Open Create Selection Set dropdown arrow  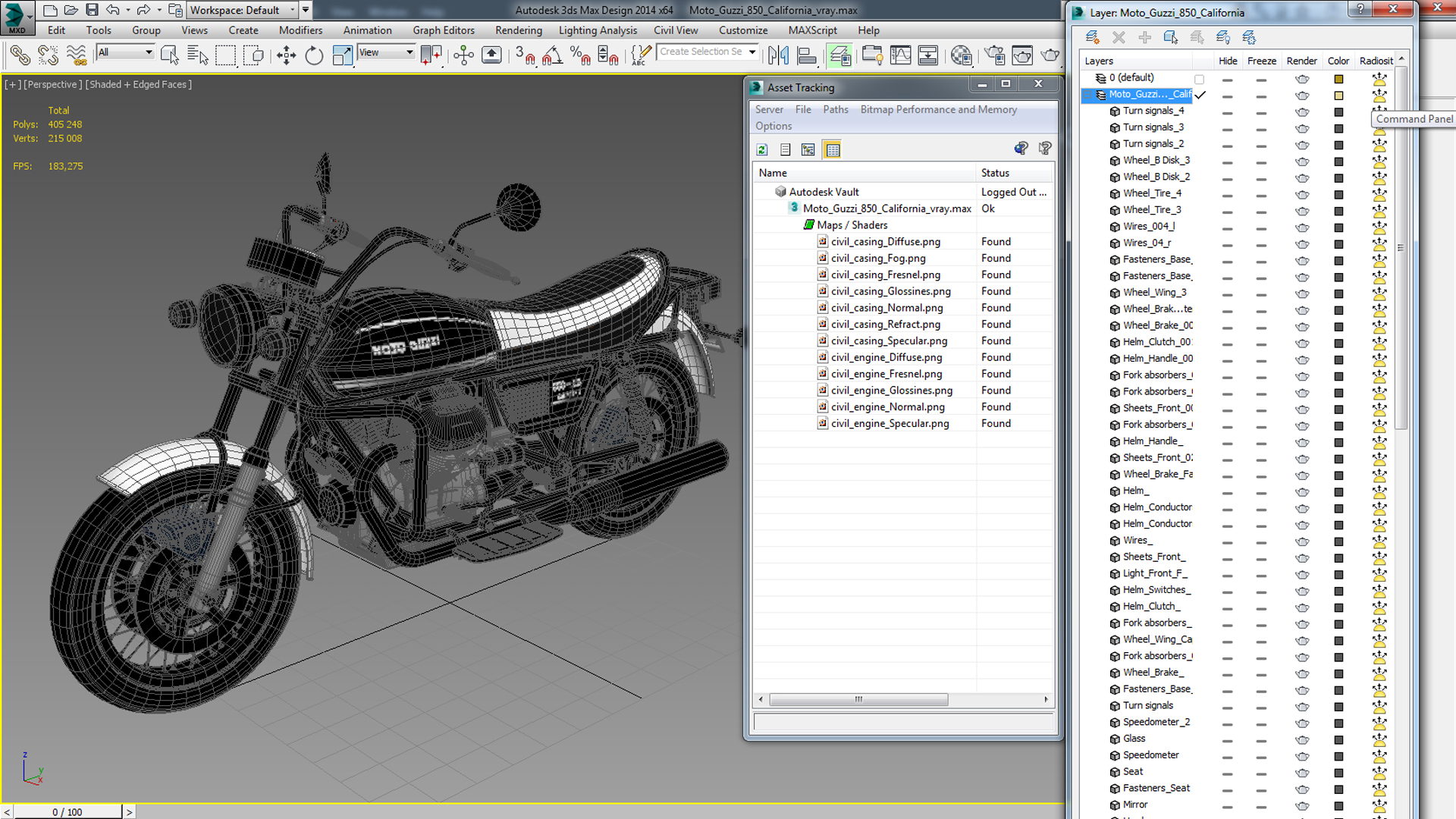pos(752,52)
